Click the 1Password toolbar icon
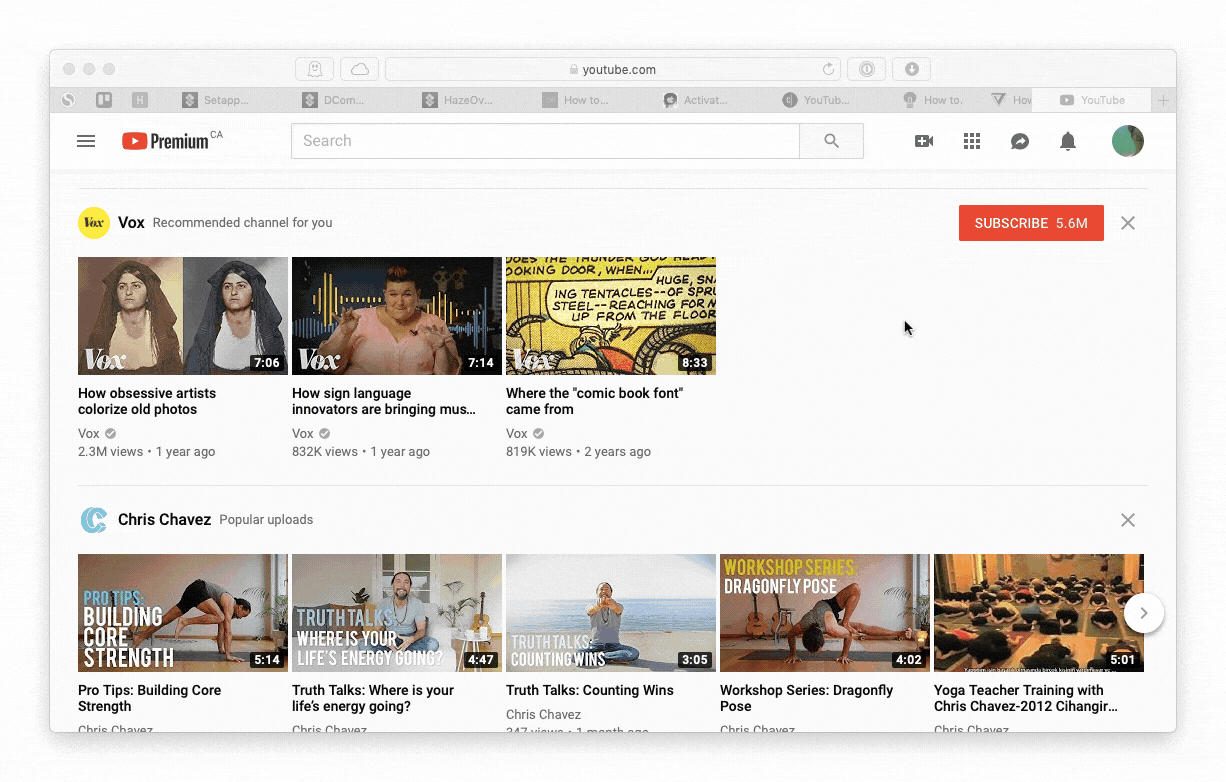 pos(866,69)
